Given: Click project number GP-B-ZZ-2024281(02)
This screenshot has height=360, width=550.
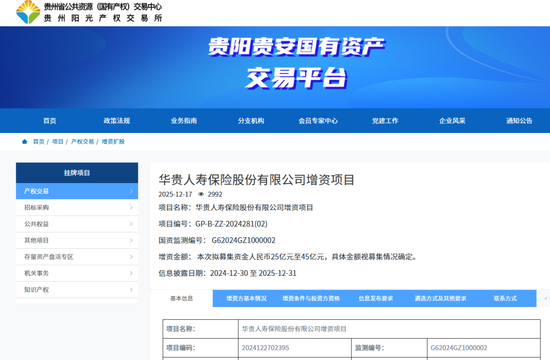Looking at the screenshot, I should (x=231, y=224).
